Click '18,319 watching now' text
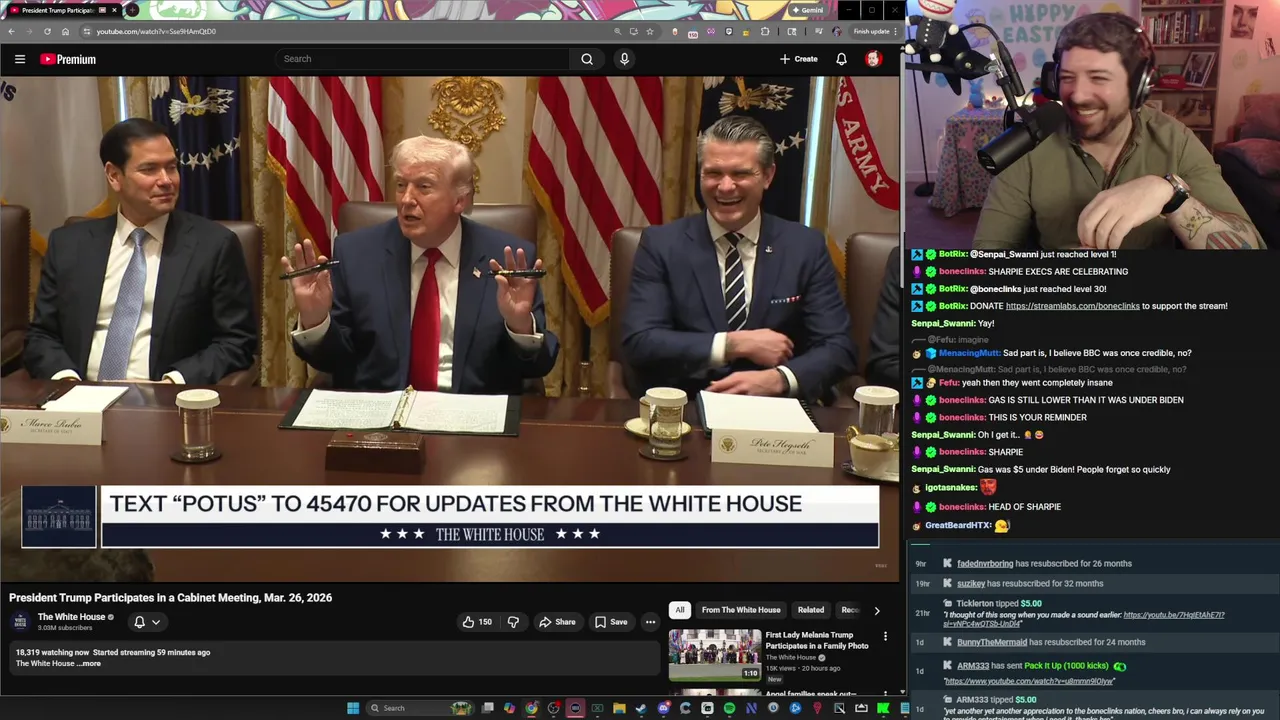The width and height of the screenshot is (1280, 720). point(52,652)
